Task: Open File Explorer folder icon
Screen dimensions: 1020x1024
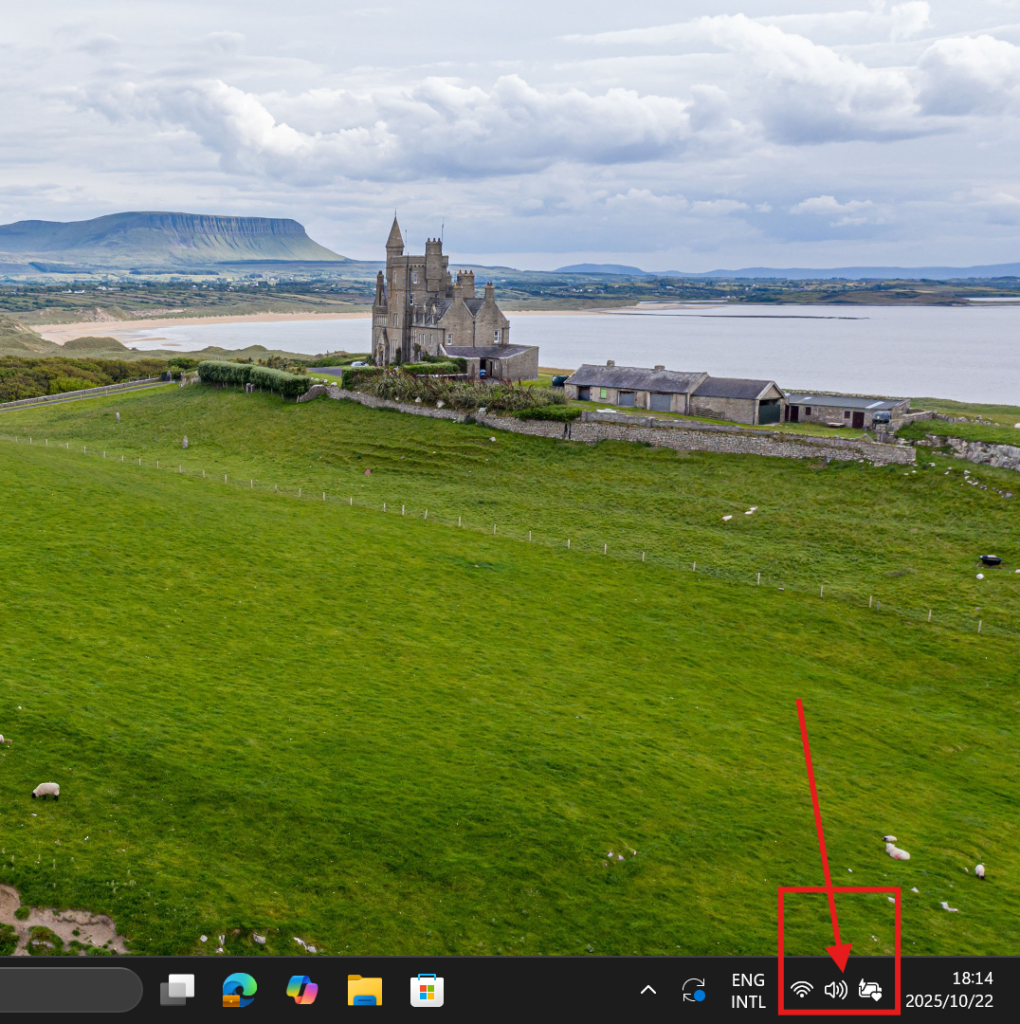Action: (x=365, y=990)
